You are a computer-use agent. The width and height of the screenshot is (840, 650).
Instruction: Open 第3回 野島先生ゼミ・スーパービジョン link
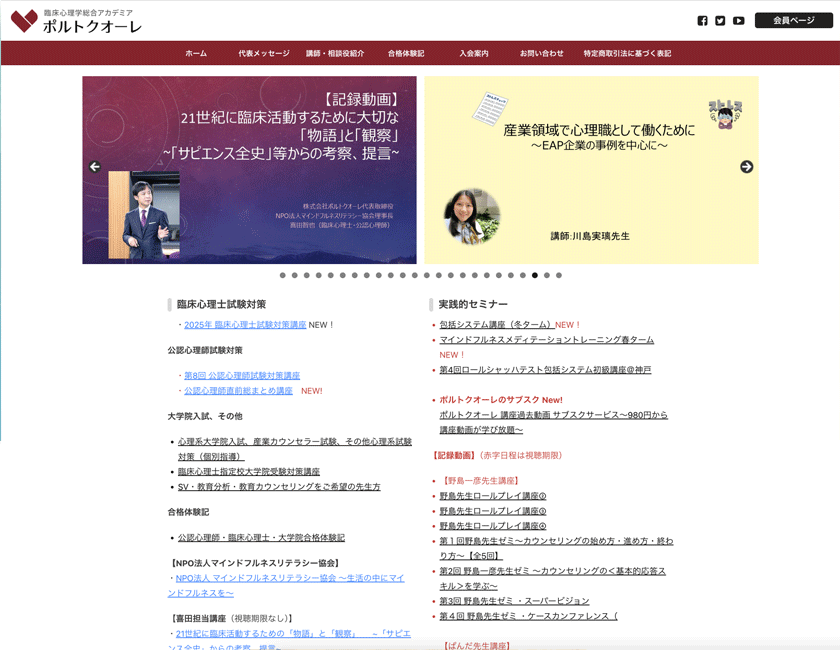click(x=514, y=601)
